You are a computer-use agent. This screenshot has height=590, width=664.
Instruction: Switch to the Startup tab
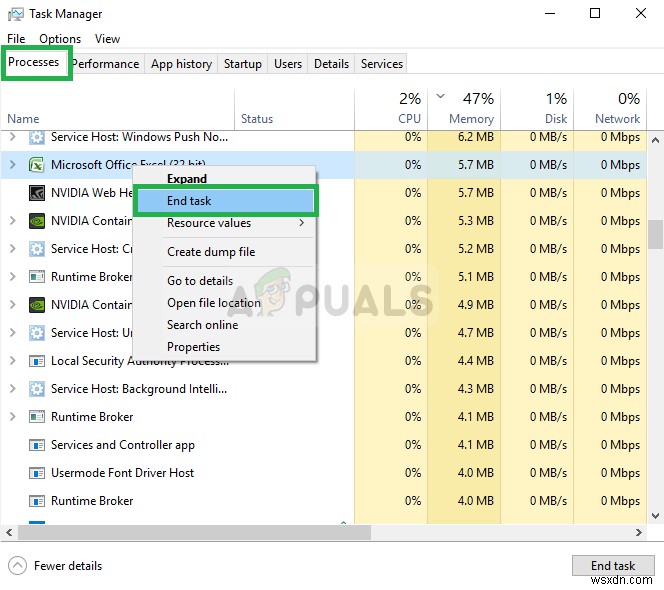243,64
